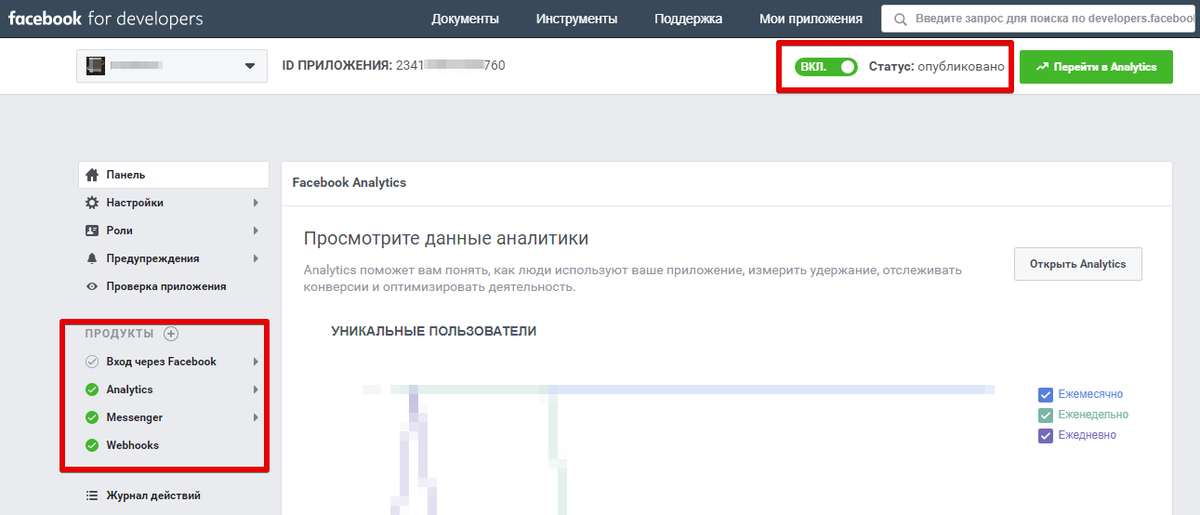Click the app thumbnail in selector
This screenshot has width=1200, height=515.
pos(96,66)
